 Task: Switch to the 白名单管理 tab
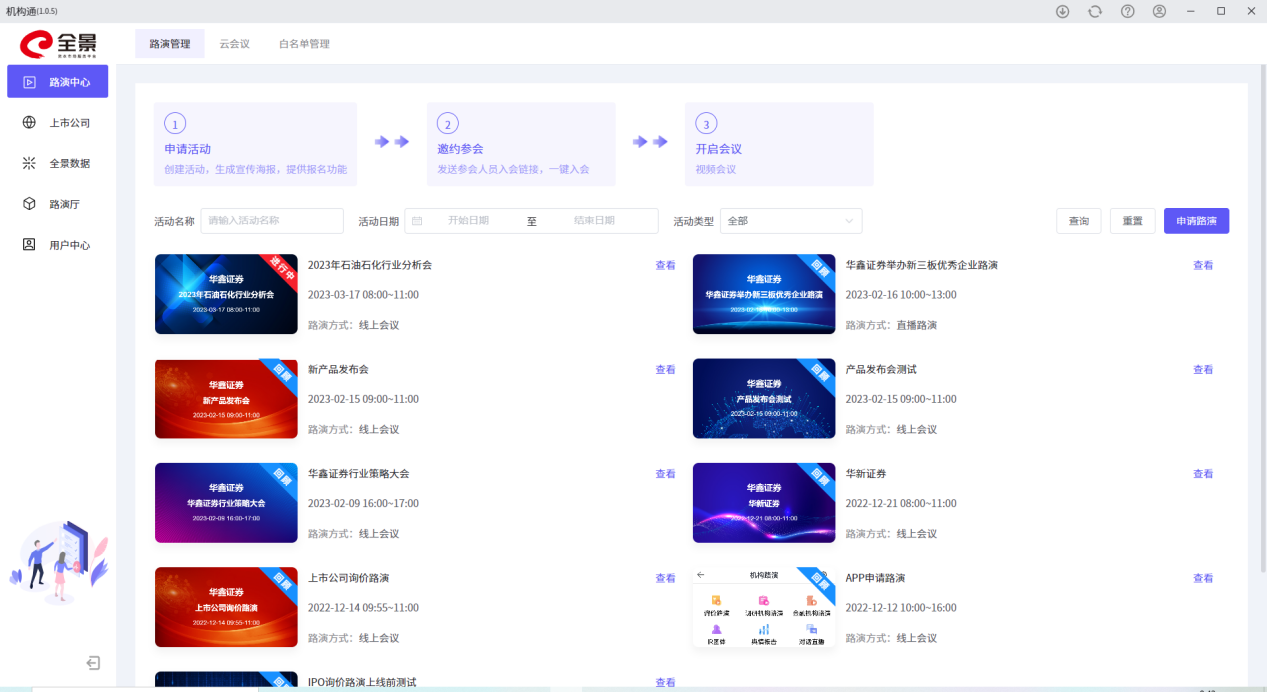pos(304,44)
